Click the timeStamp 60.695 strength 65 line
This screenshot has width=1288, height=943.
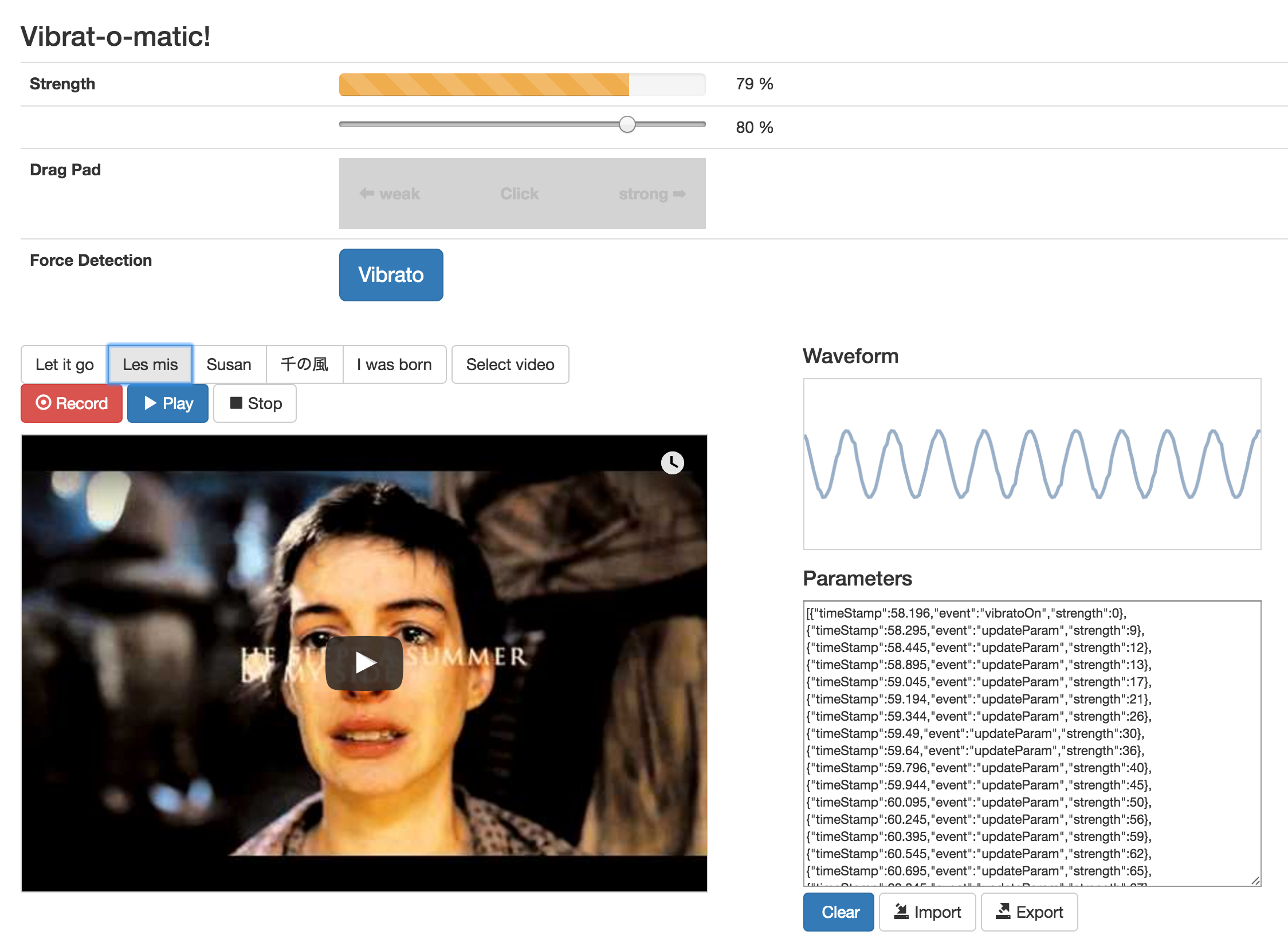[979, 871]
